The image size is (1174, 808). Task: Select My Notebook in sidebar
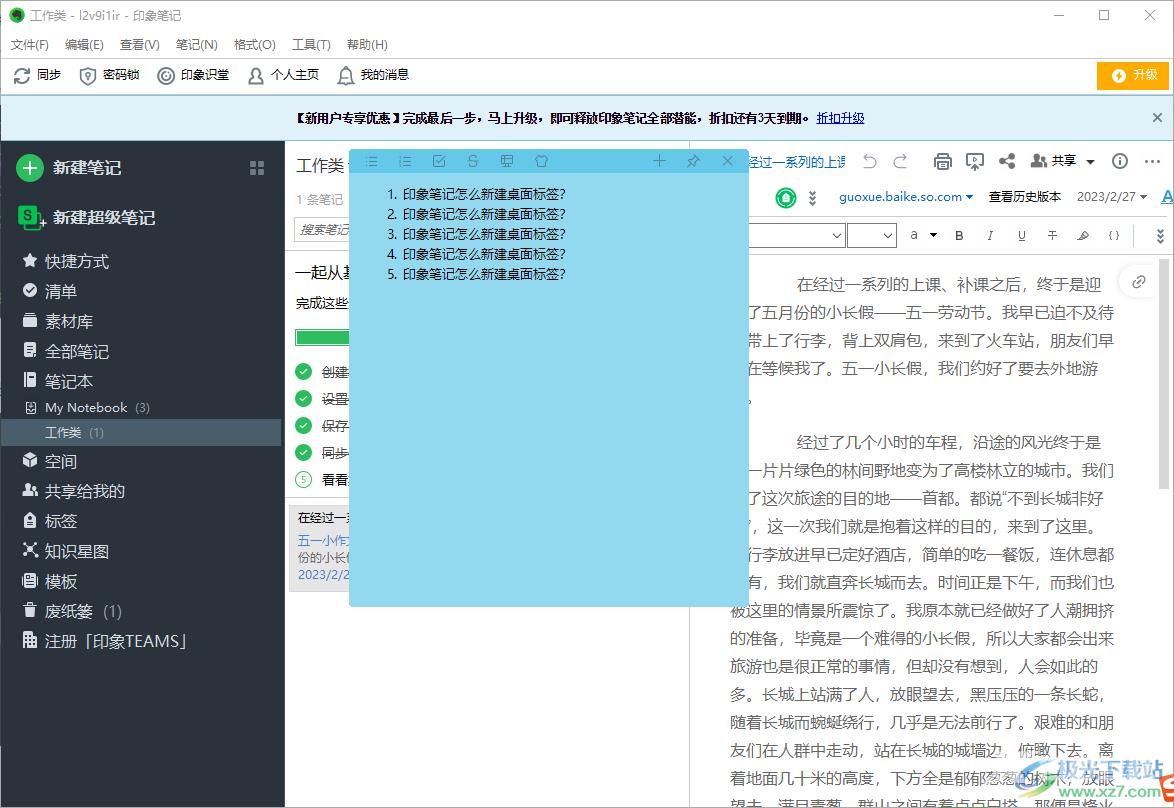86,407
